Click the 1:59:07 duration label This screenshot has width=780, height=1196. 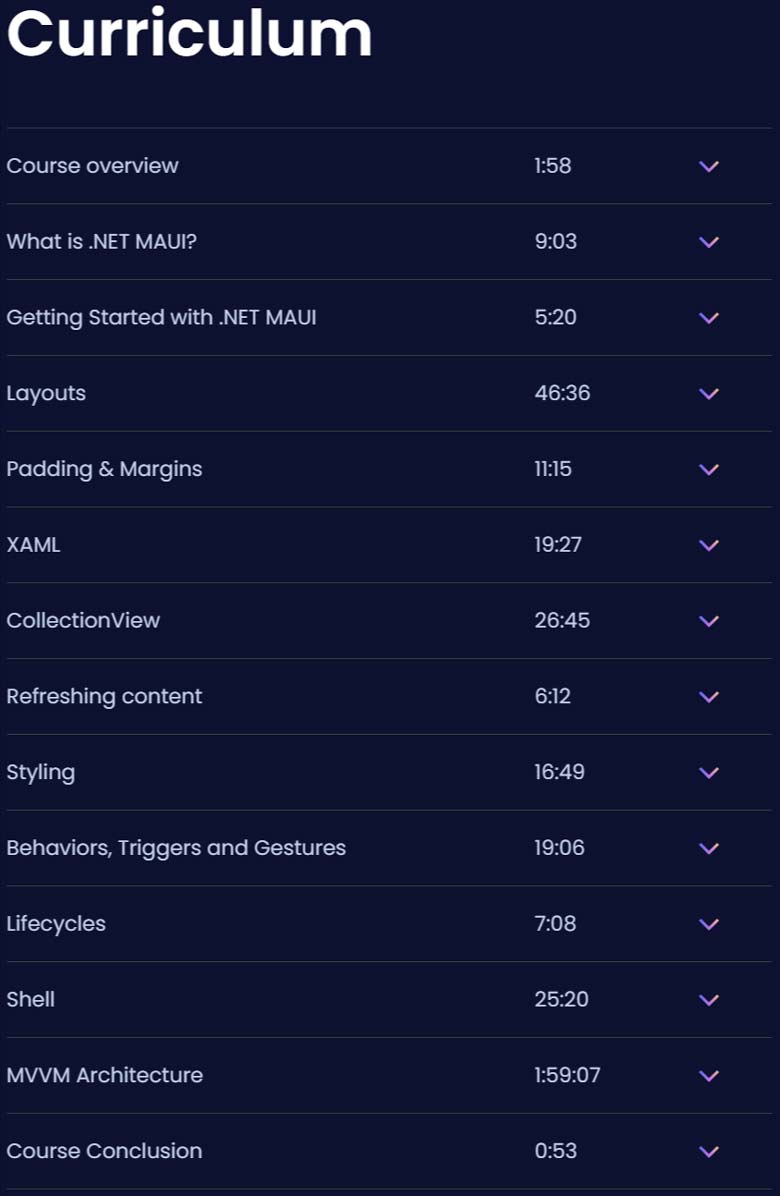(567, 1075)
